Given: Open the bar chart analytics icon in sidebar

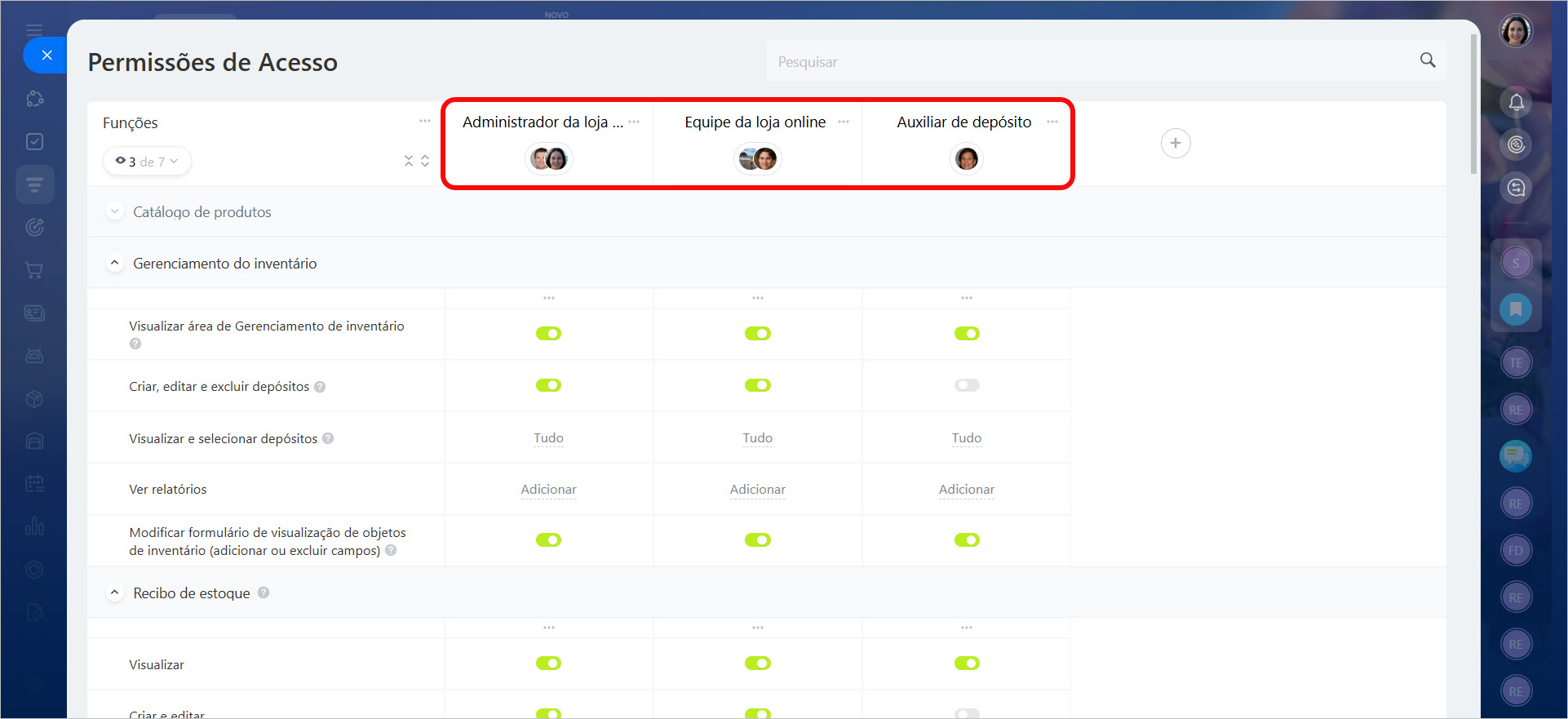Looking at the screenshot, I should click(34, 526).
